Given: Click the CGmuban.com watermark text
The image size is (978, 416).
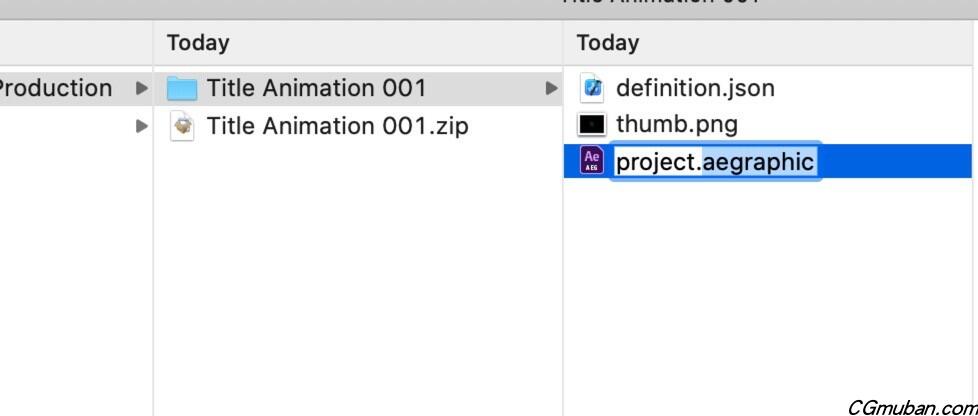Looking at the screenshot, I should pos(911,407).
